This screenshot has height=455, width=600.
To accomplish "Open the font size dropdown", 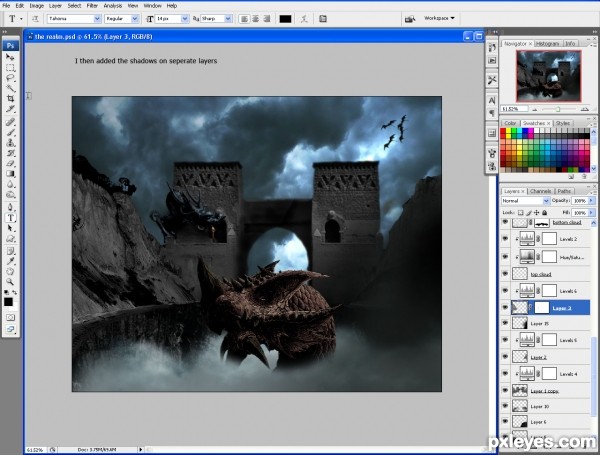I will point(185,19).
